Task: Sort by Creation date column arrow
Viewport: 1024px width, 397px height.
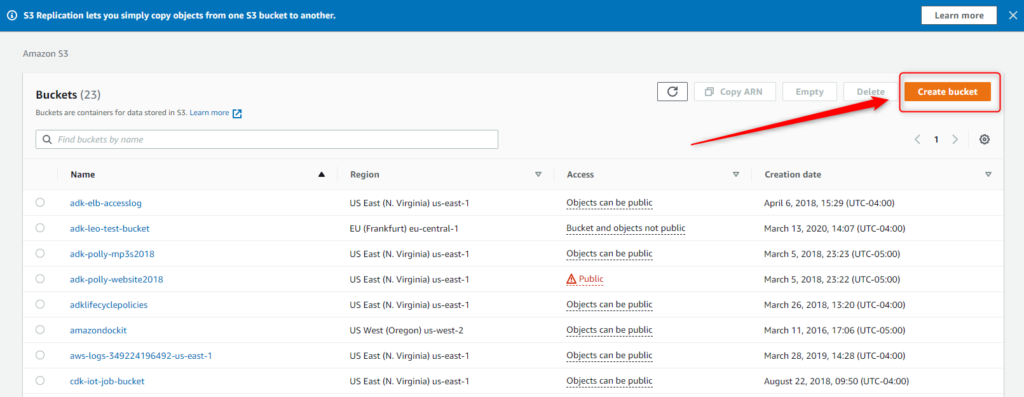Action: (x=988, y=174)
